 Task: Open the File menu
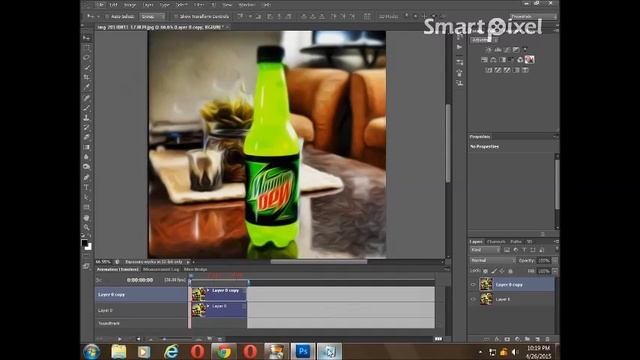[x=101, y=5]
